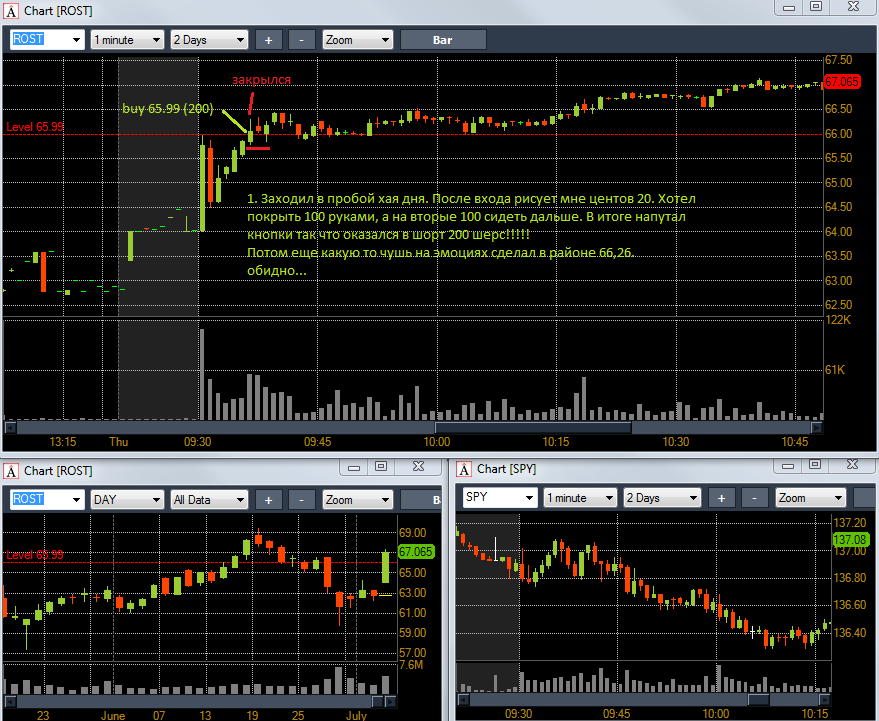Click the right scroll arrow of the top chart scrollbar
The width and height of the screenshot is (879, 721).
(817, 428)
